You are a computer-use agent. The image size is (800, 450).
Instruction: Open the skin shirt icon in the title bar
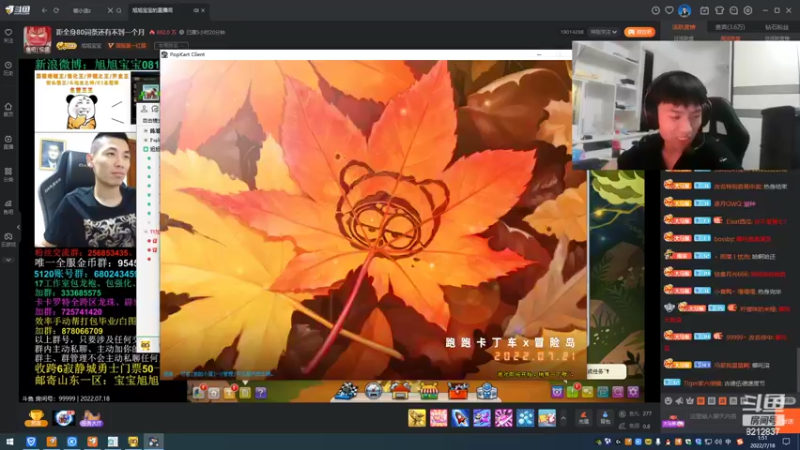719,10
